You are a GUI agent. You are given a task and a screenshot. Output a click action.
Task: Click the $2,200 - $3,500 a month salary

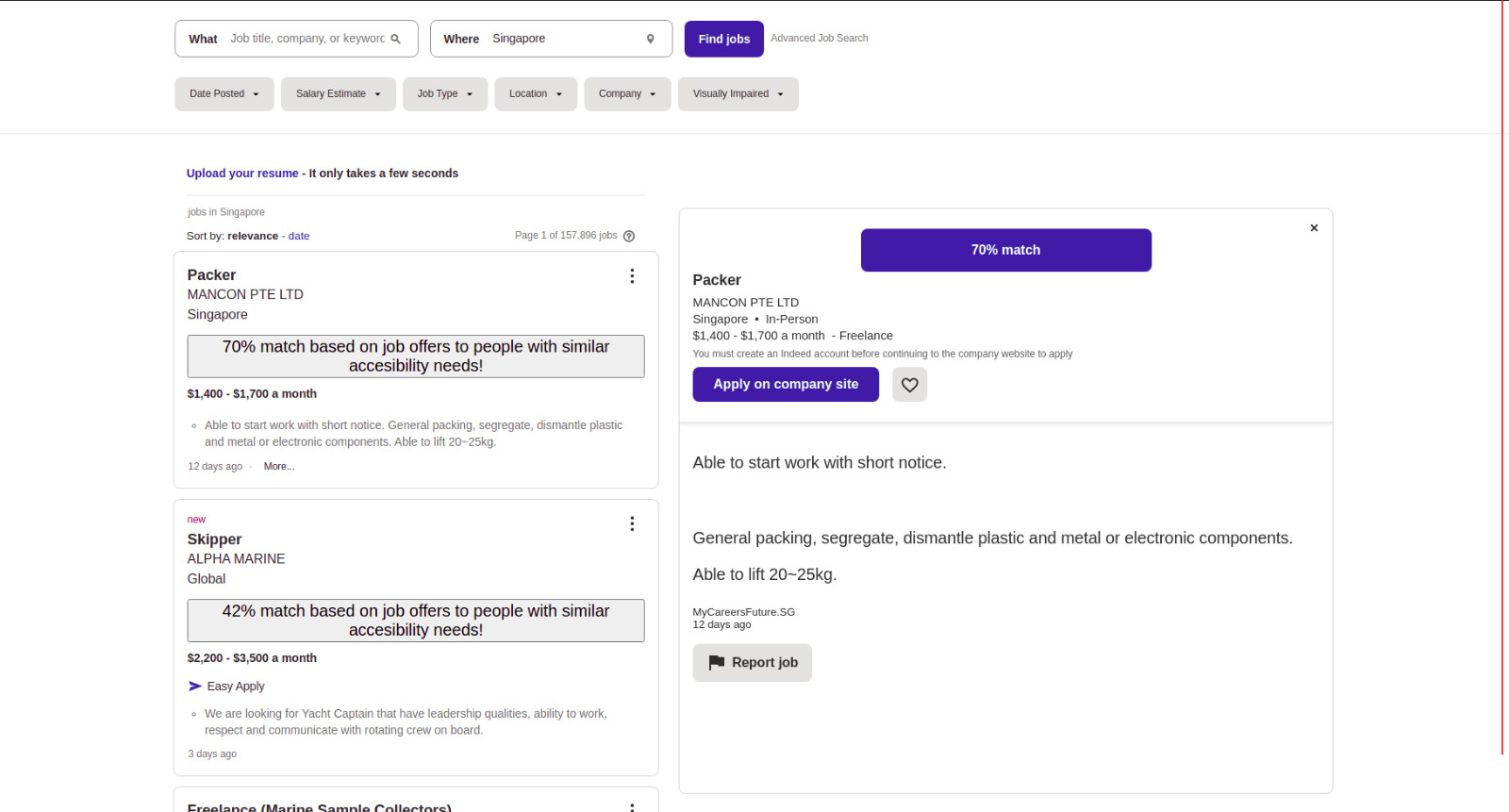click(x=252, y=658)
